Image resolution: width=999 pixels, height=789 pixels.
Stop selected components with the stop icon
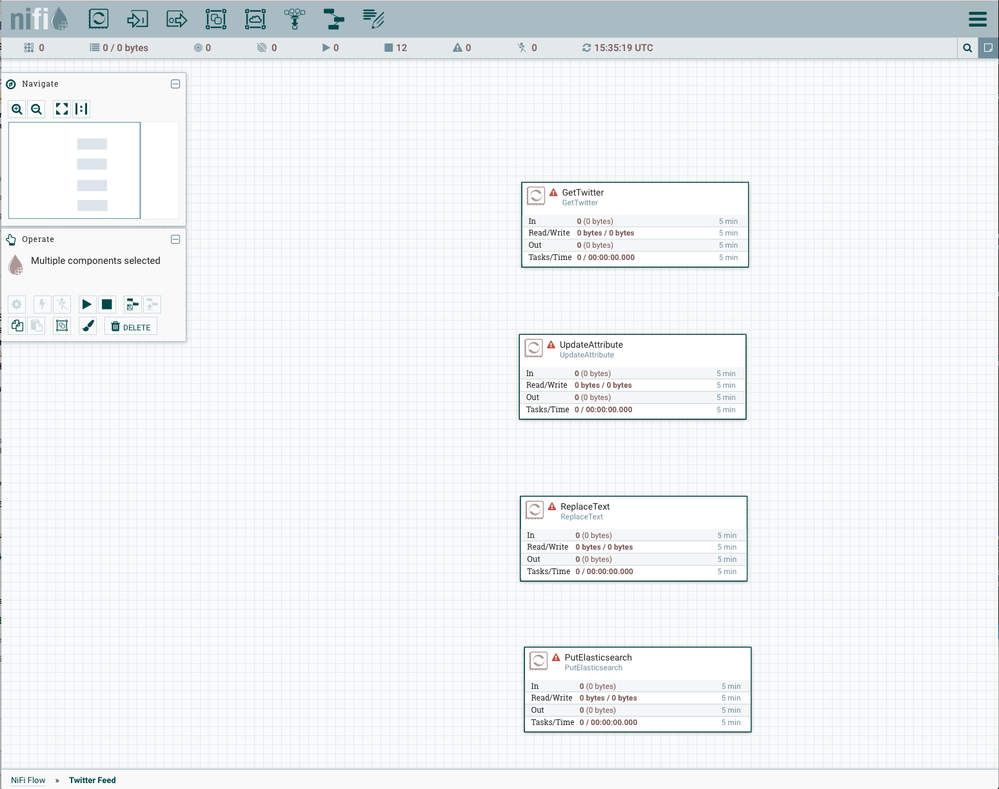[107, 304]
